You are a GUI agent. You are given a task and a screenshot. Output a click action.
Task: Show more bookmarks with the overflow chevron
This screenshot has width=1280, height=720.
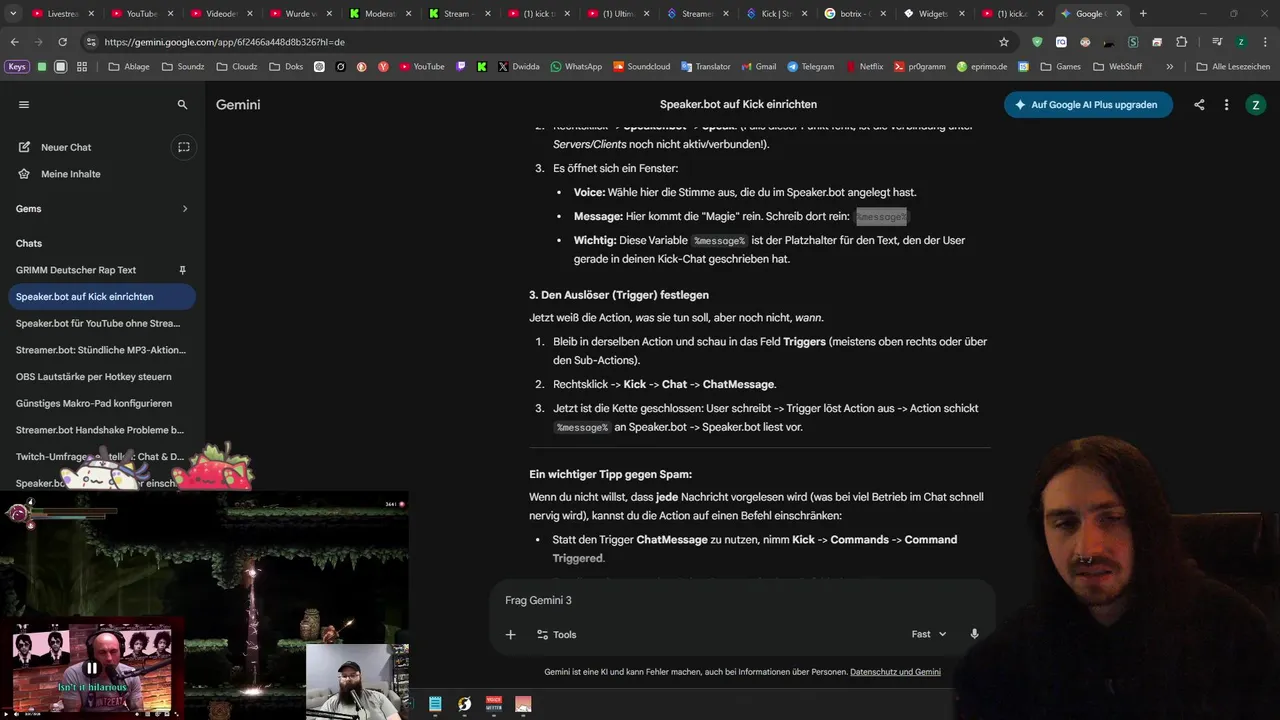[1169, 66]
